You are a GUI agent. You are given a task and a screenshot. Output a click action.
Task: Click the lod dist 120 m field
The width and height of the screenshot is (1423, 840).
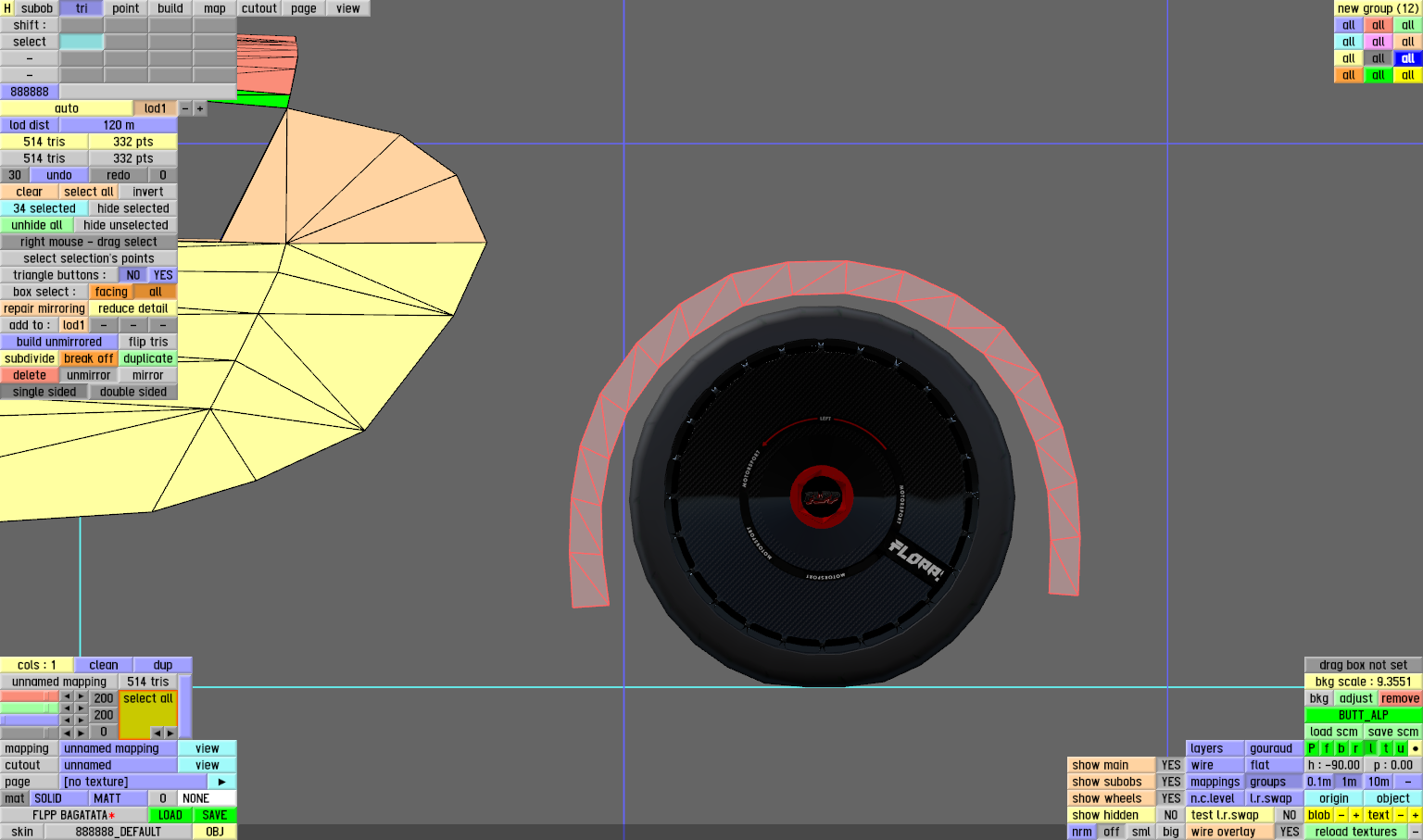119,125
